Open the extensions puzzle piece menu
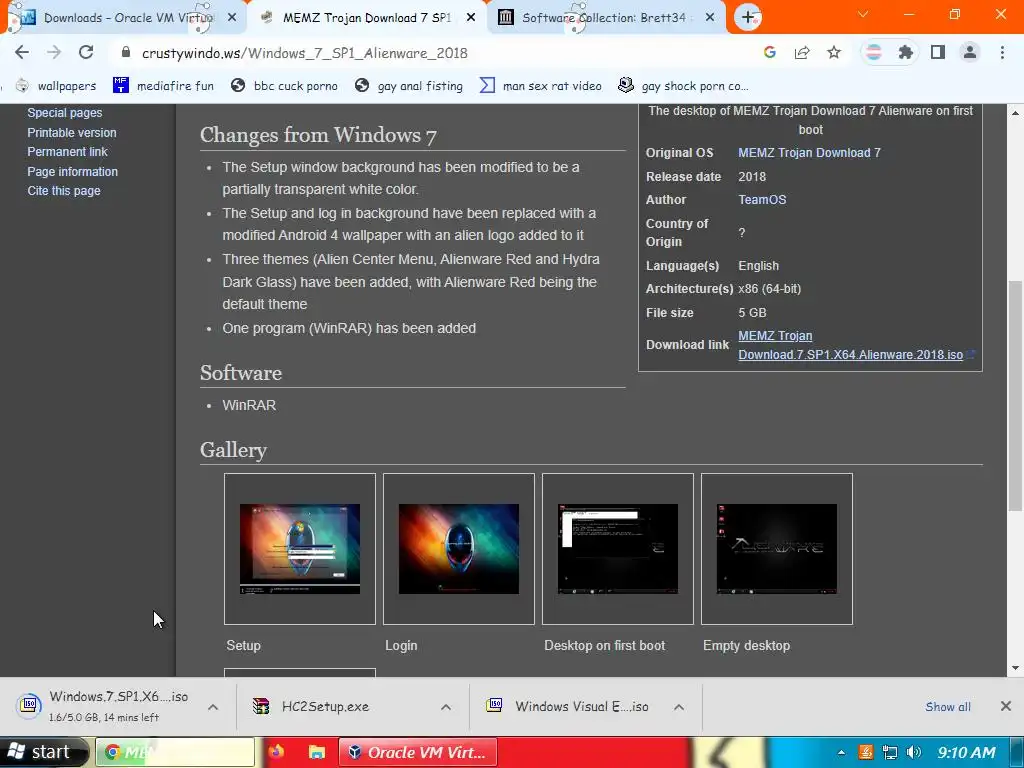This screenshot has height=768, width=1024. coord(905,52)
